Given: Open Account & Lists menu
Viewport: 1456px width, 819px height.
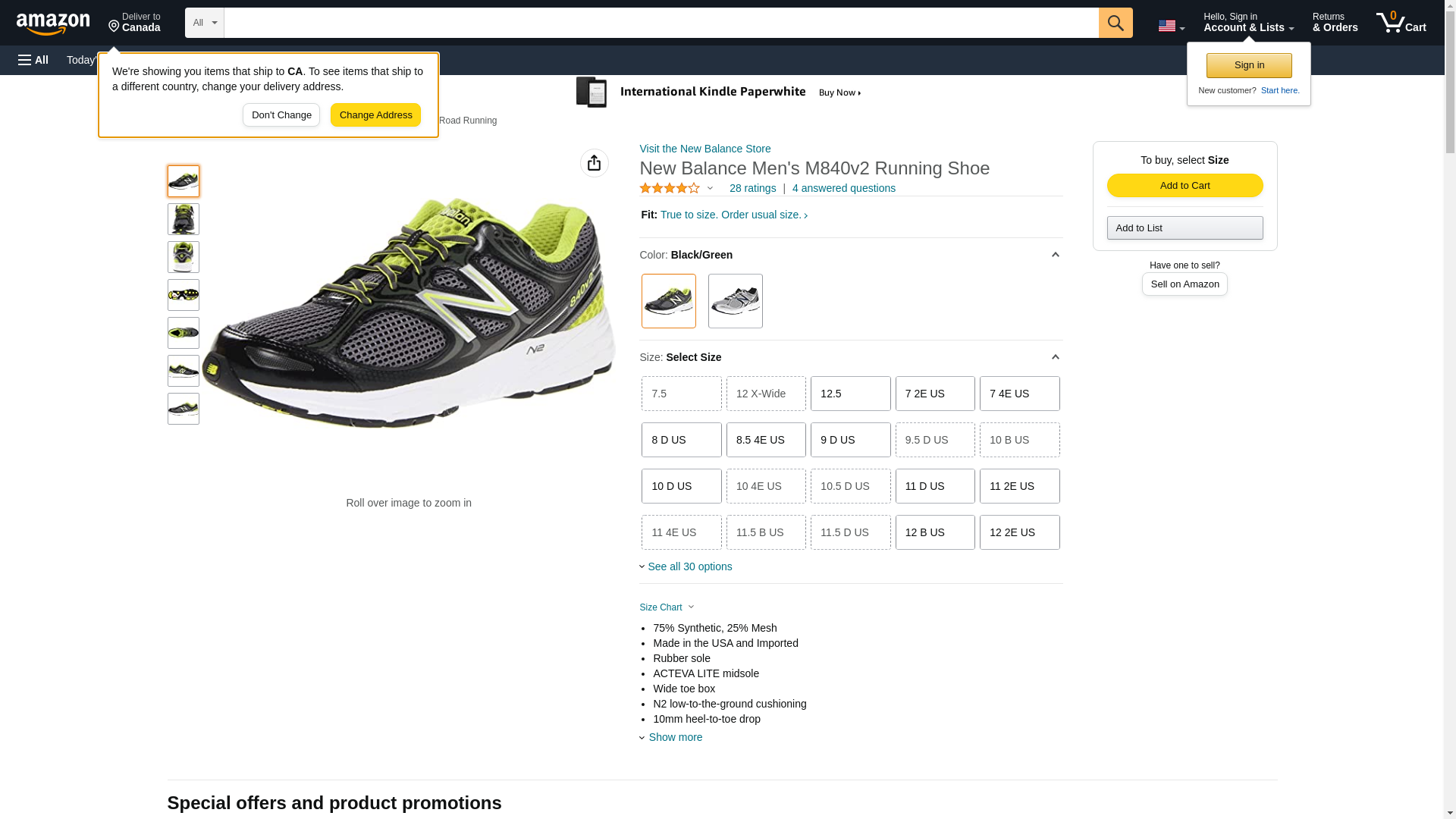Looking at the screenshot, I should pyautogui.click(x=1248, y=23).
